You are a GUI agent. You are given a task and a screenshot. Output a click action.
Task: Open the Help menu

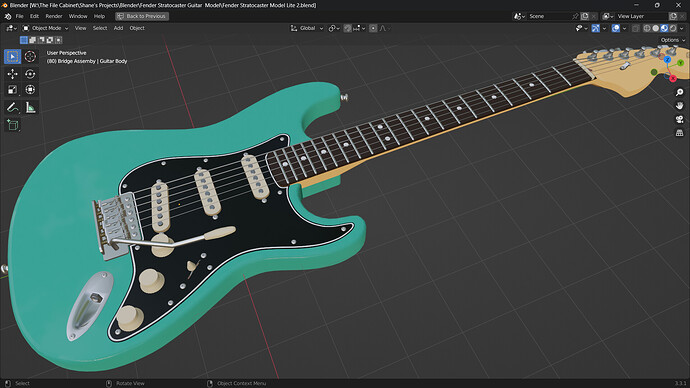pos(99,16)
